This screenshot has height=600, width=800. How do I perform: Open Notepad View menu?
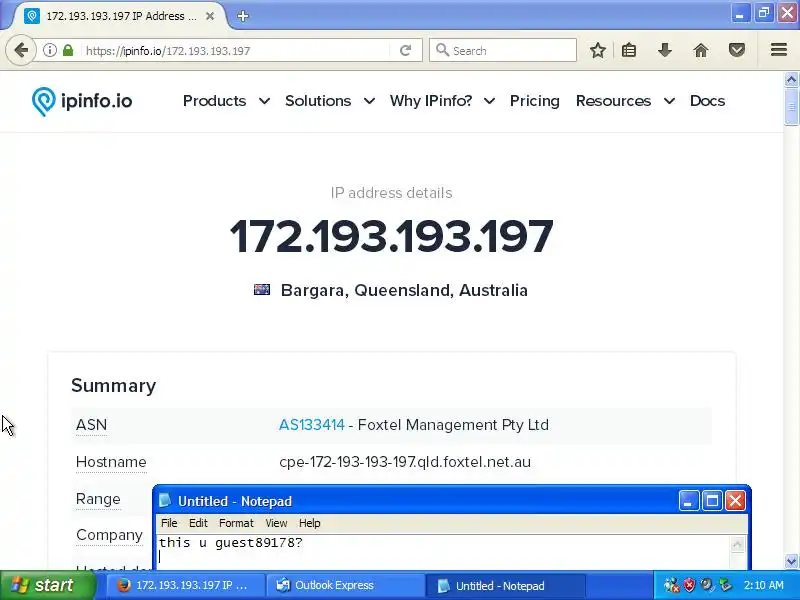click(276, 523)
